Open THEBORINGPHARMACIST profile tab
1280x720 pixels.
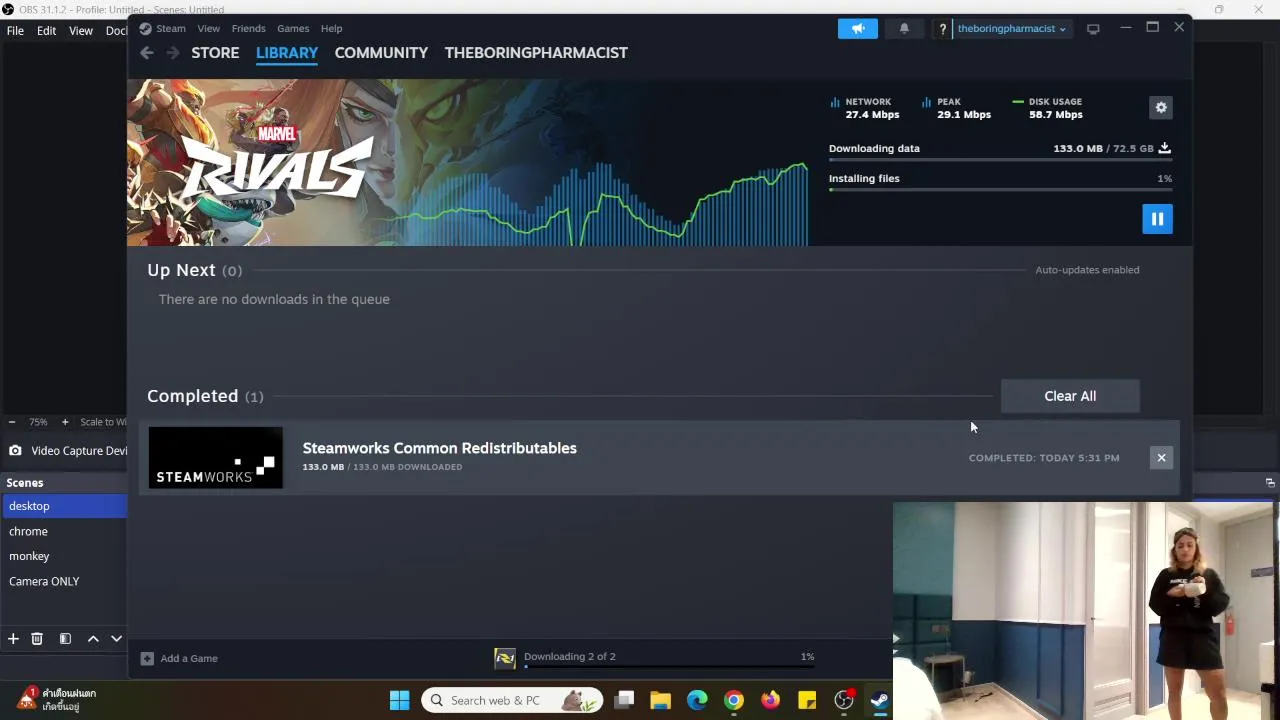[536, 53]
